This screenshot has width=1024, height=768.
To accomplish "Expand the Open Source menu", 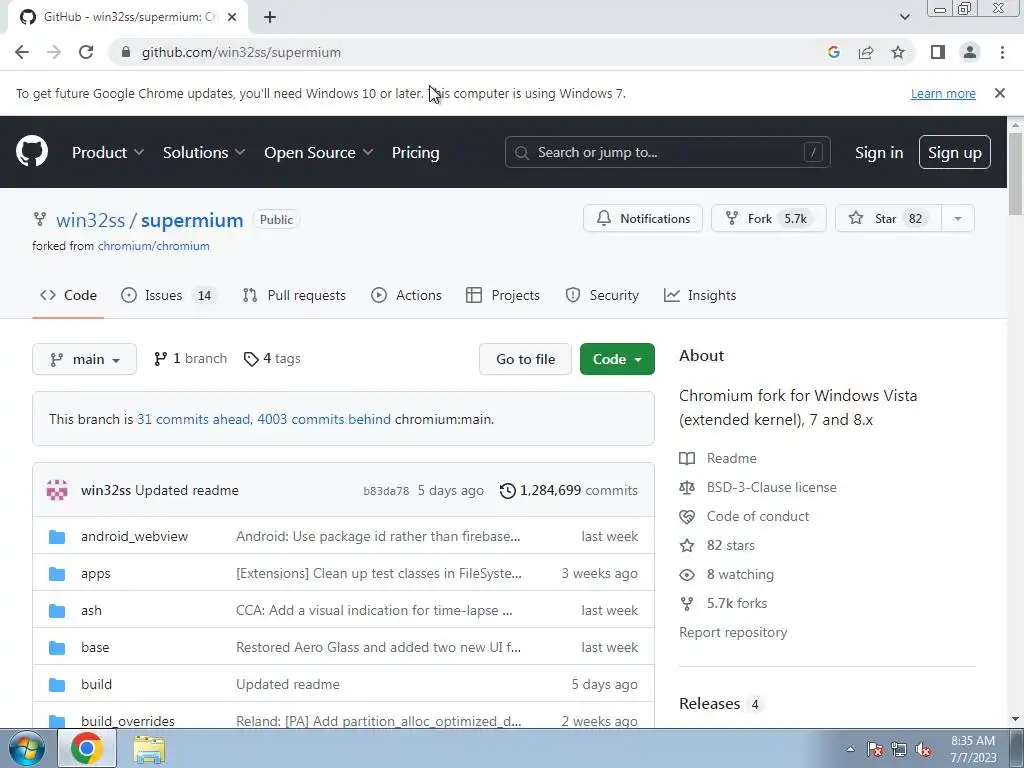I will (x=319, y=152).
